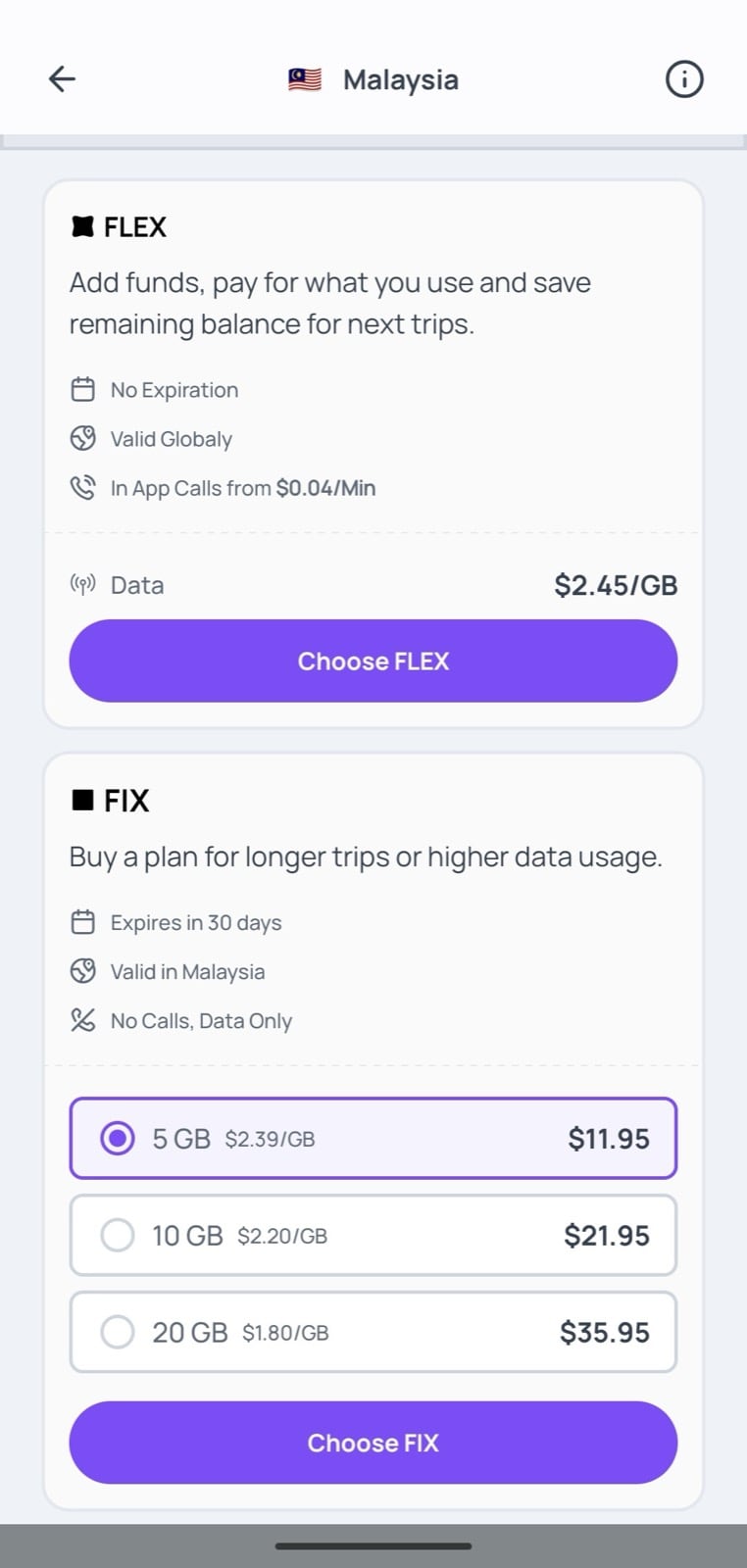Select the 10 GB plan radio button
747x1568 pixels.
coord(118,1236)
